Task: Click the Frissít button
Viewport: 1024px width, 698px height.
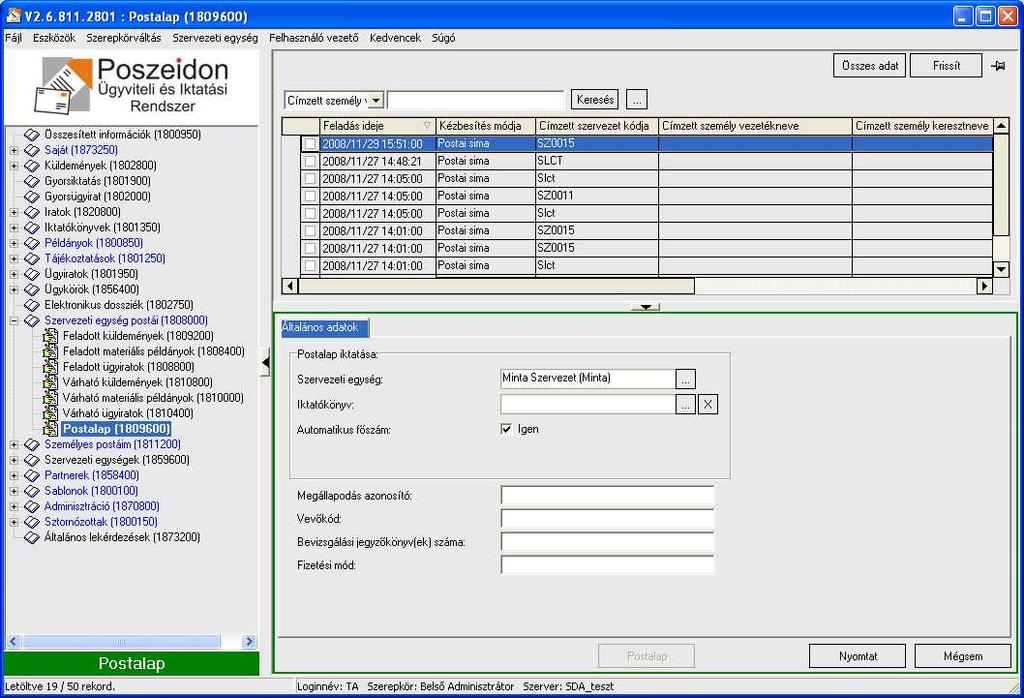Action: coord(946,66)
